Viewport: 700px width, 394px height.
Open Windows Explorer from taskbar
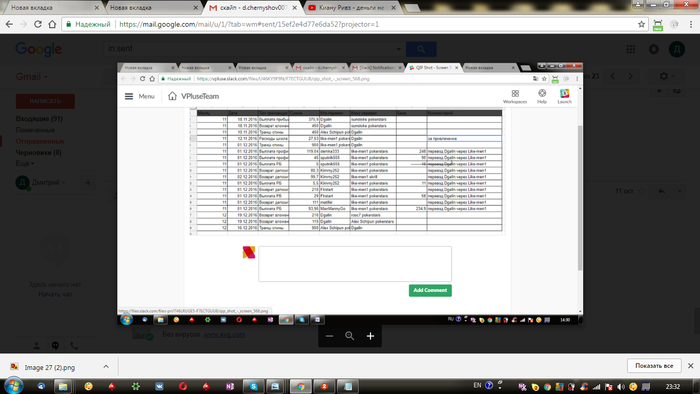63,386
